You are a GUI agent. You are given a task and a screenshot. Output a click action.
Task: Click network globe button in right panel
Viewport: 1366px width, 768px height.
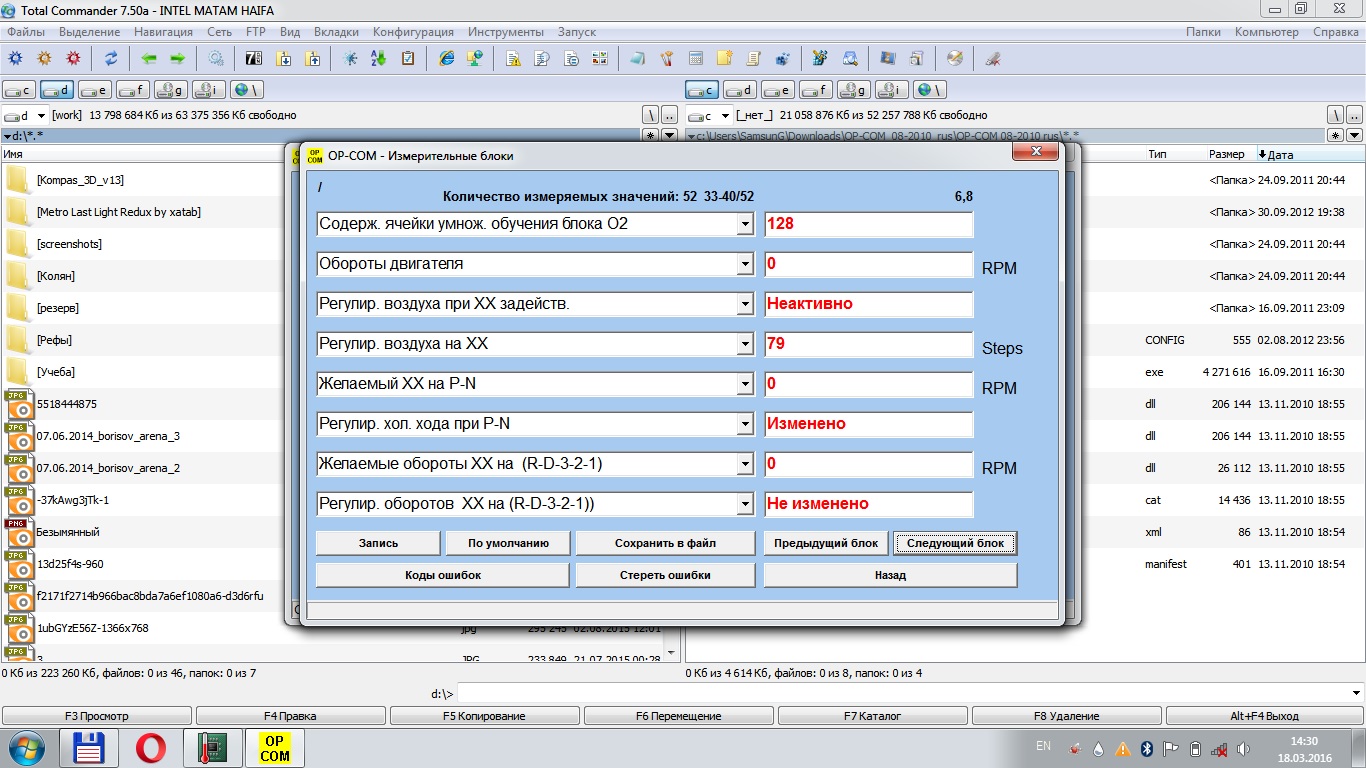[930, 90]
